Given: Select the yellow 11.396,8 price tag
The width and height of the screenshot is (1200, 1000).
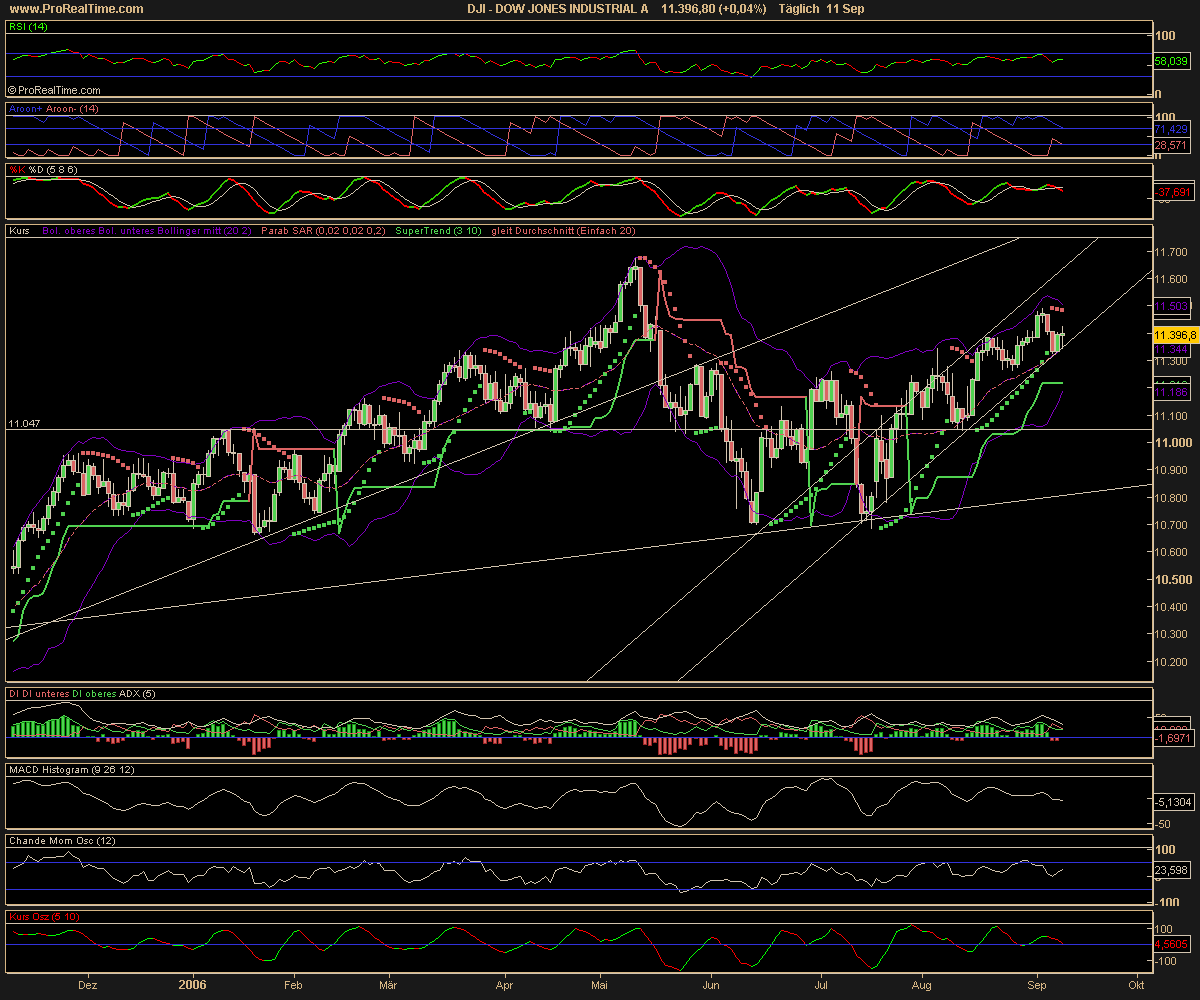Looking at the screenshot, I should [x=1173, y=337].
